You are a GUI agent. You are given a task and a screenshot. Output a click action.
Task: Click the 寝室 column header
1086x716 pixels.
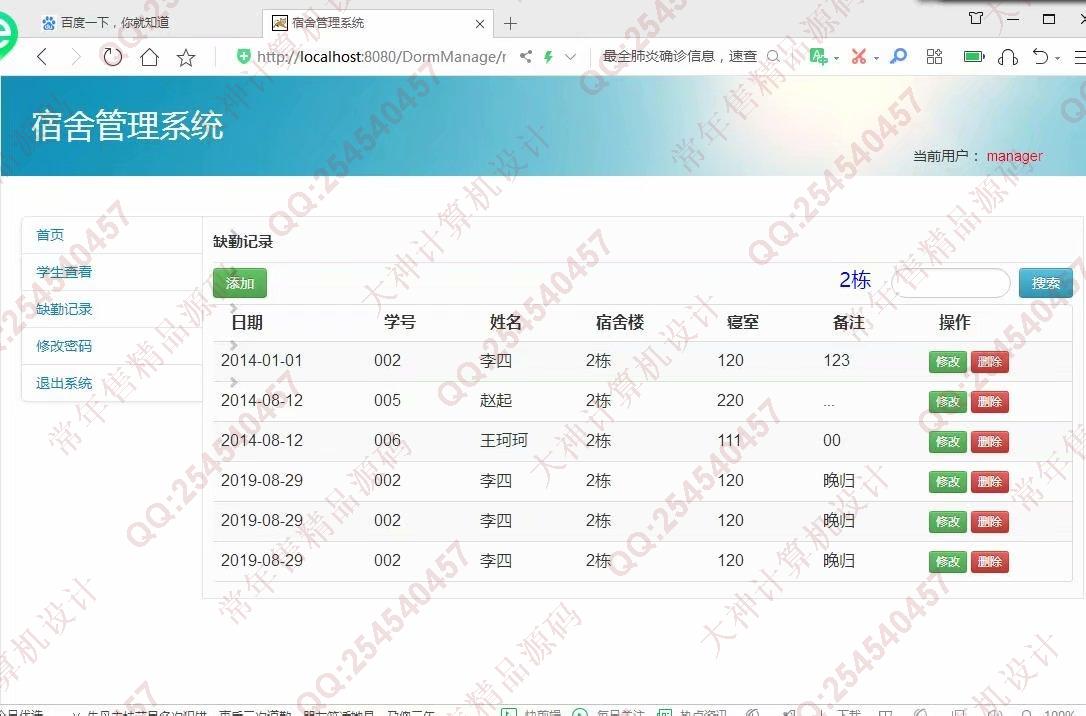(742, 323)
